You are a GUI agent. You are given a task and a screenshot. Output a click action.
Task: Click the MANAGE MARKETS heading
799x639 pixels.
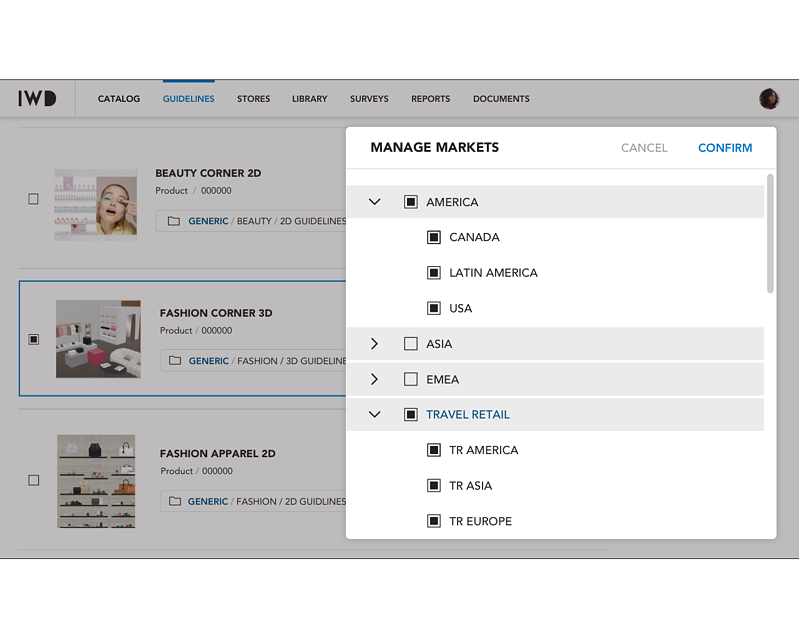tap(435, 147)
